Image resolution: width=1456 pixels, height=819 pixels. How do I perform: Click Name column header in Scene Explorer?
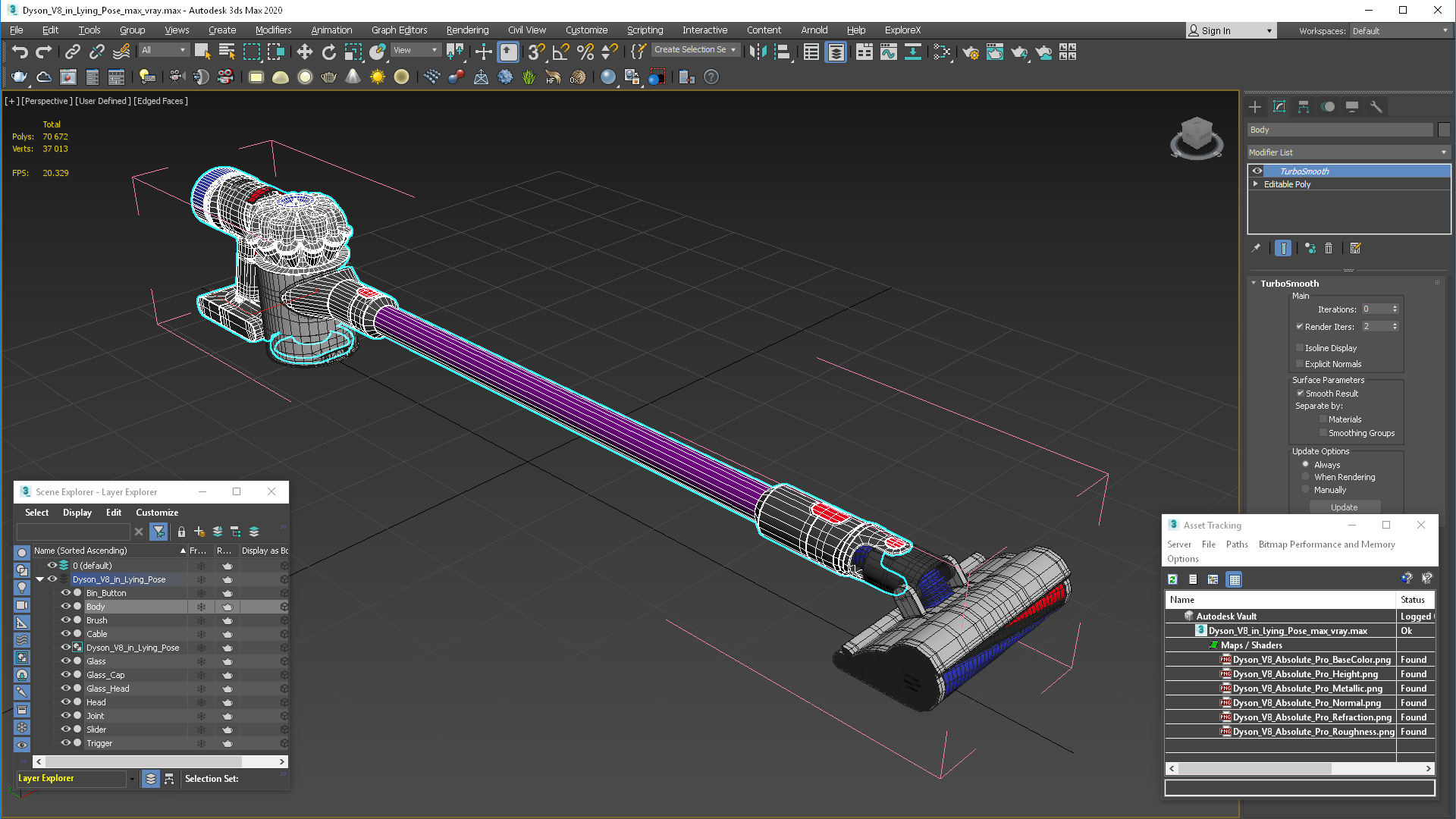tap(108, 551)
